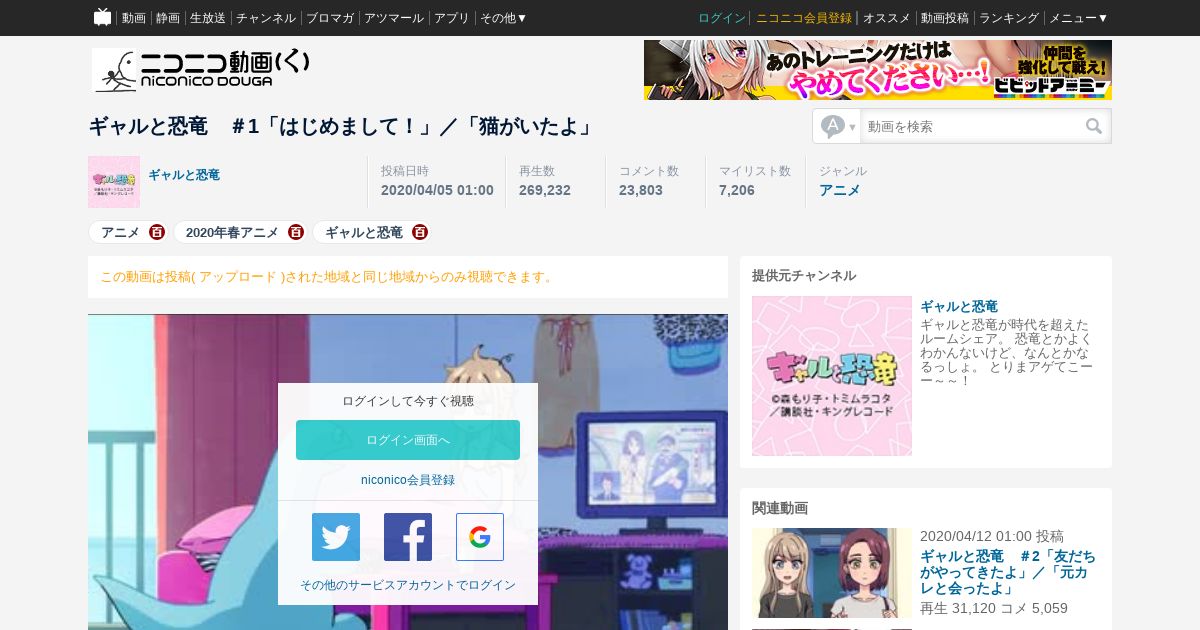Open the provider channel pink thumbnail

[832, 376]
